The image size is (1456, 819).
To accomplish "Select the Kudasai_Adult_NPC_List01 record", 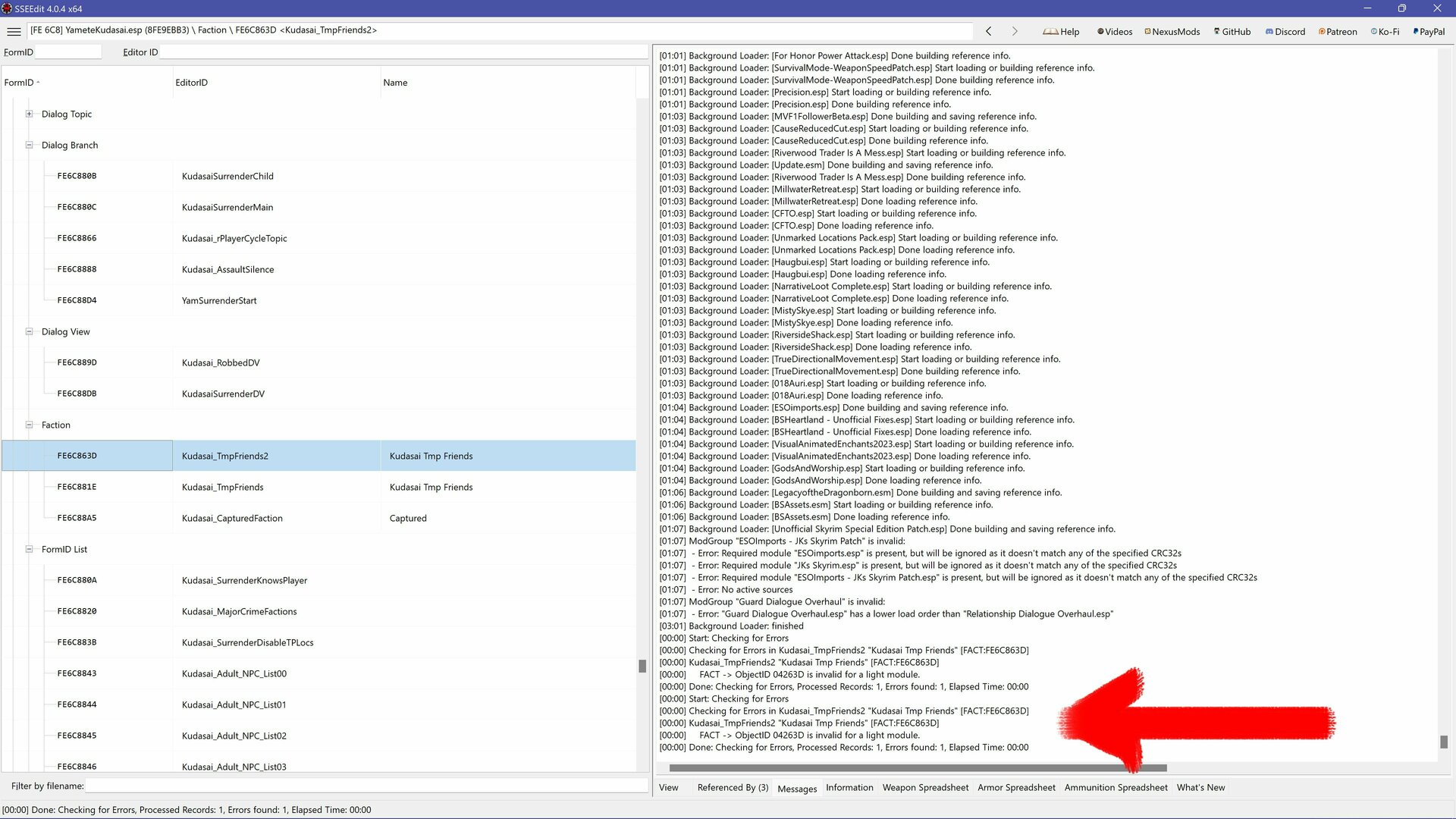I will 318,704.
